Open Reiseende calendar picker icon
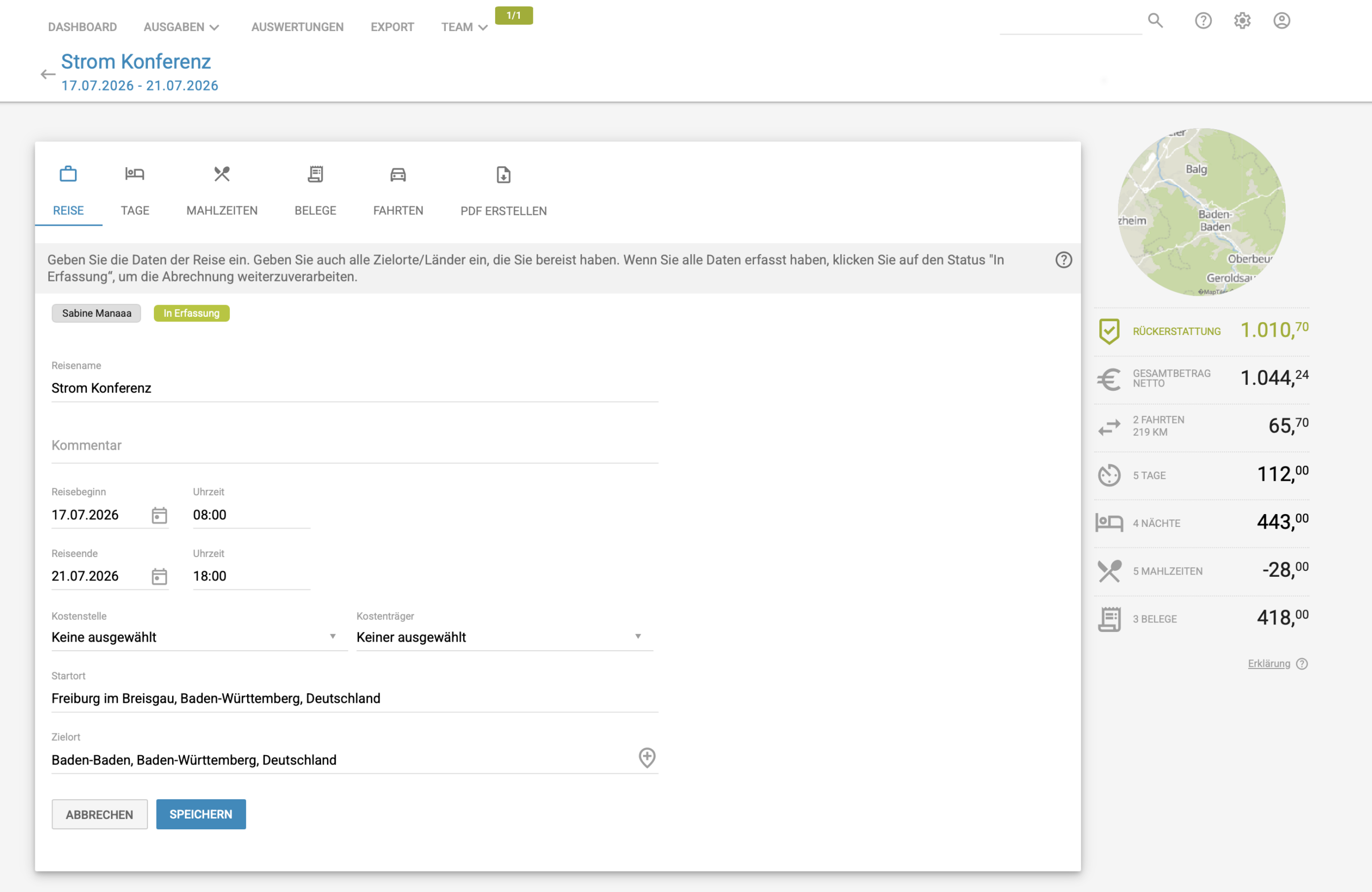This screenshot has height=892, width=1372. [x=159, y=576]
